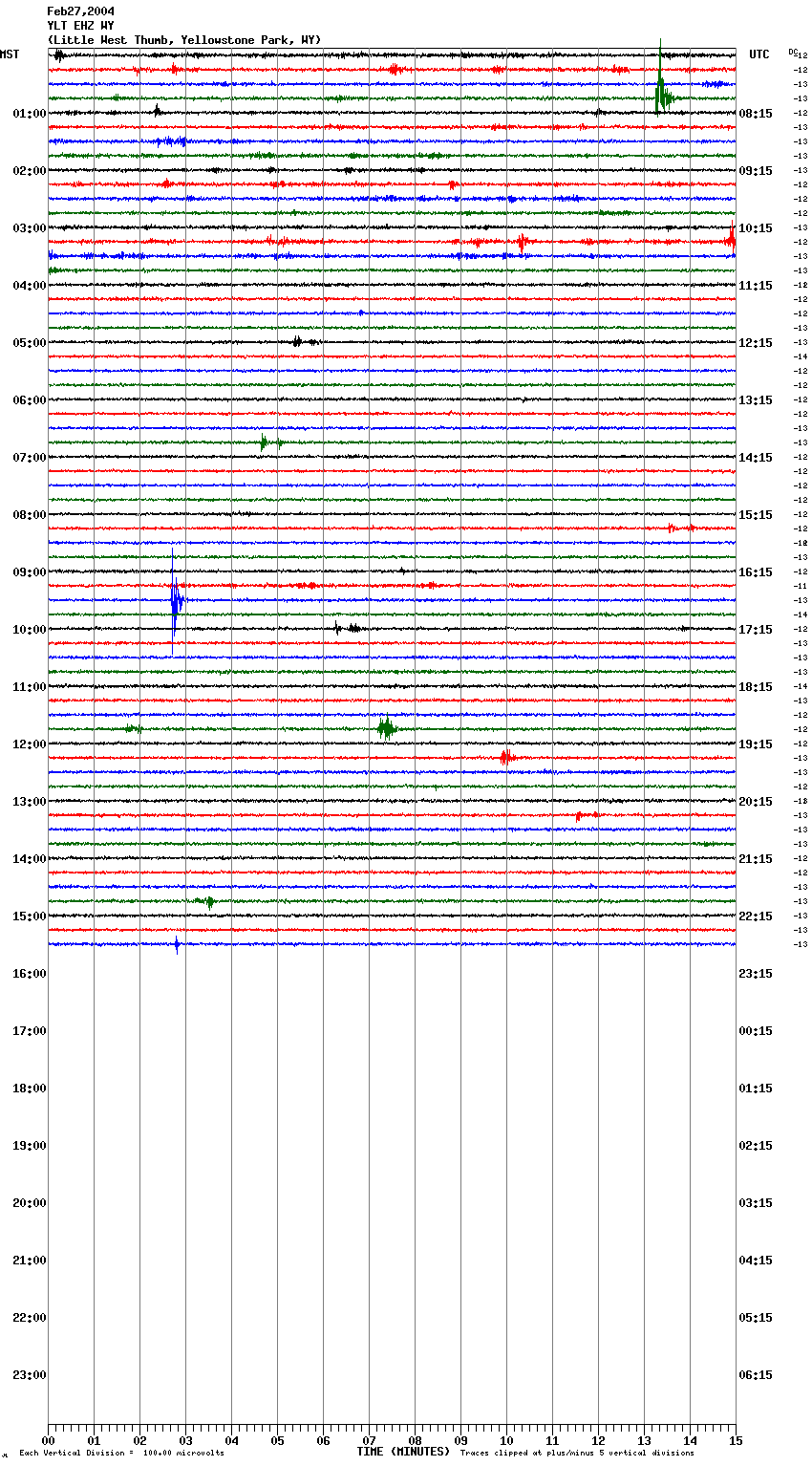The image size is (812, 1466).
Task: Click the 10:00 MST hour label
Action: (x=30, y=630)
